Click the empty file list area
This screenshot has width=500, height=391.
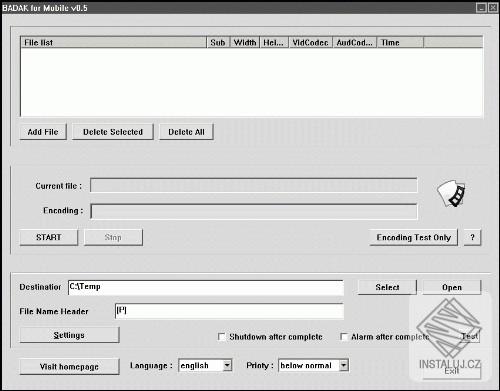pyautogui.click(x=252, y=82)
